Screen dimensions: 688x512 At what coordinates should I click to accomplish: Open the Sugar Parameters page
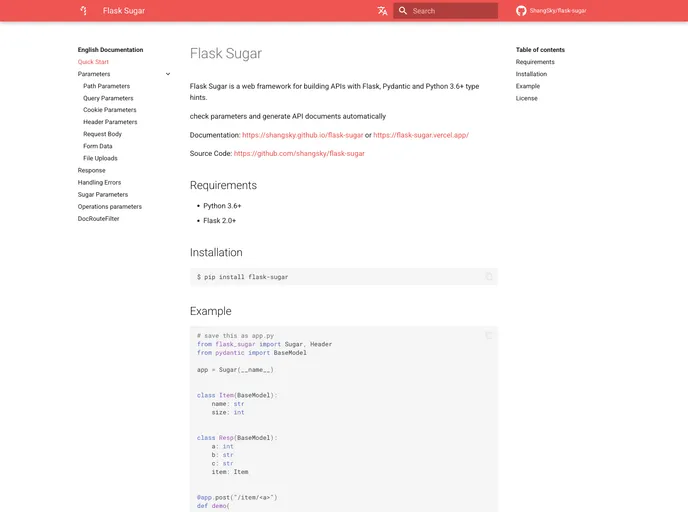pos(103,194)
